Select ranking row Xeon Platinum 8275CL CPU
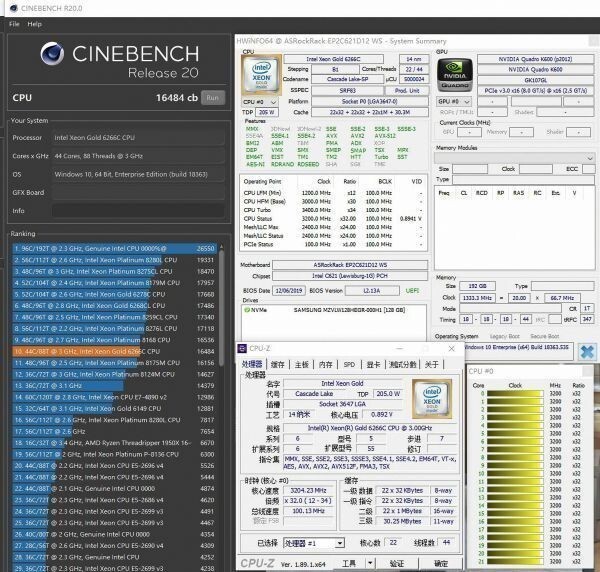The width and height of the screenshot is (600, 572). [x=115, y=271]
